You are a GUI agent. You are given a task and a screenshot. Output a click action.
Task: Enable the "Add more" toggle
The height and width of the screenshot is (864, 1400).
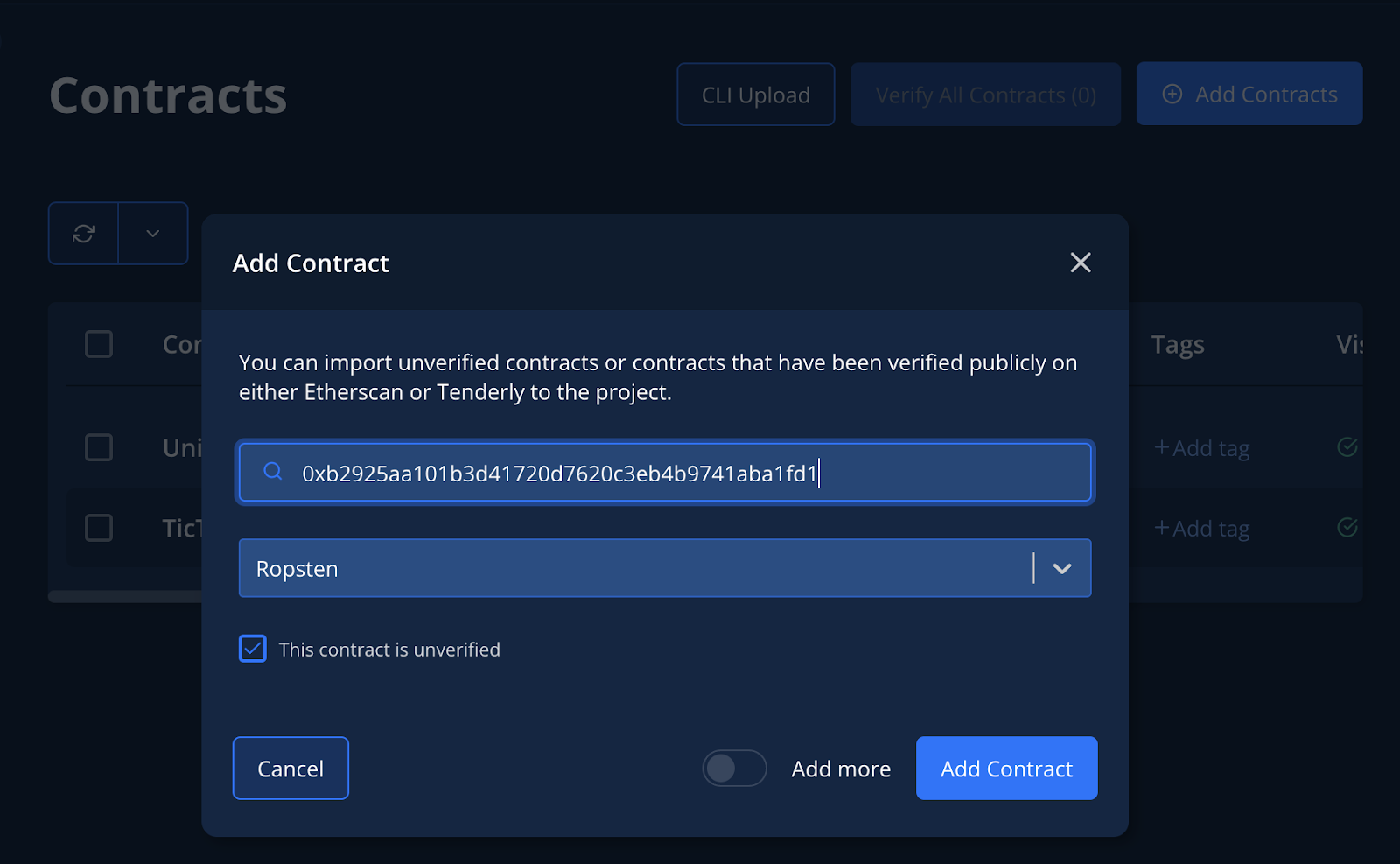(x=734, y=768)
